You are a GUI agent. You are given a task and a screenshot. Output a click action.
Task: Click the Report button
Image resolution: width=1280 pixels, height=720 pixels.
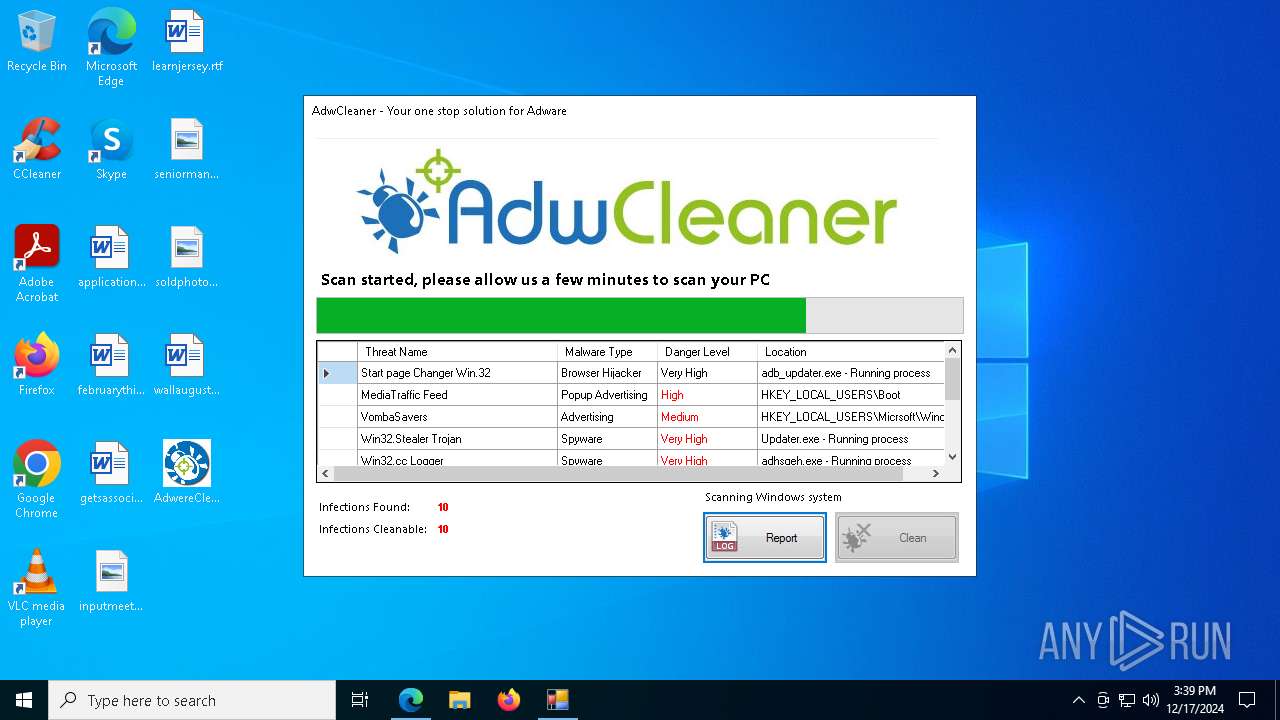[765, 538]
